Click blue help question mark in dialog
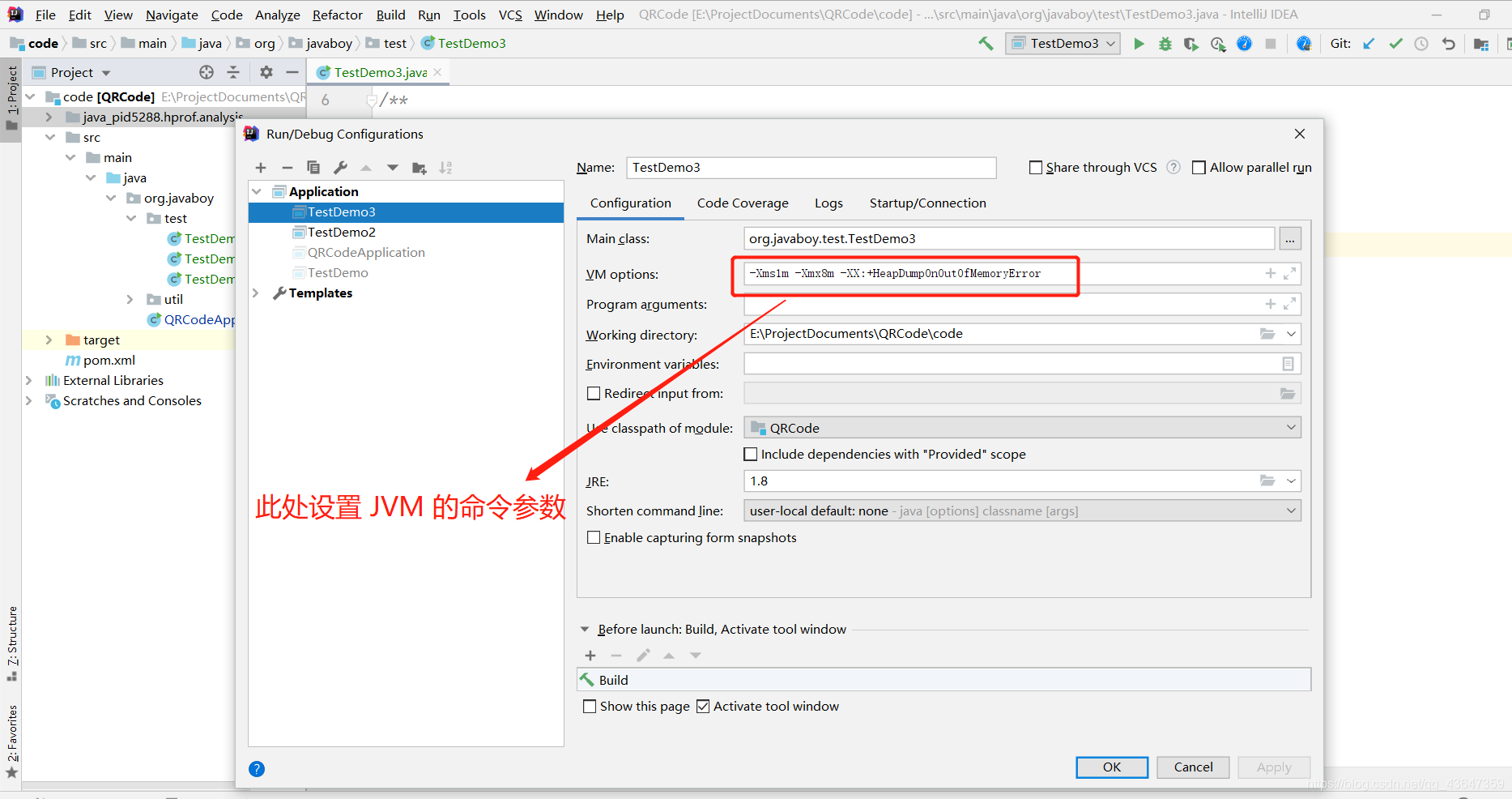This screenshot has height=799, width=1512. (x=257, y=769)
